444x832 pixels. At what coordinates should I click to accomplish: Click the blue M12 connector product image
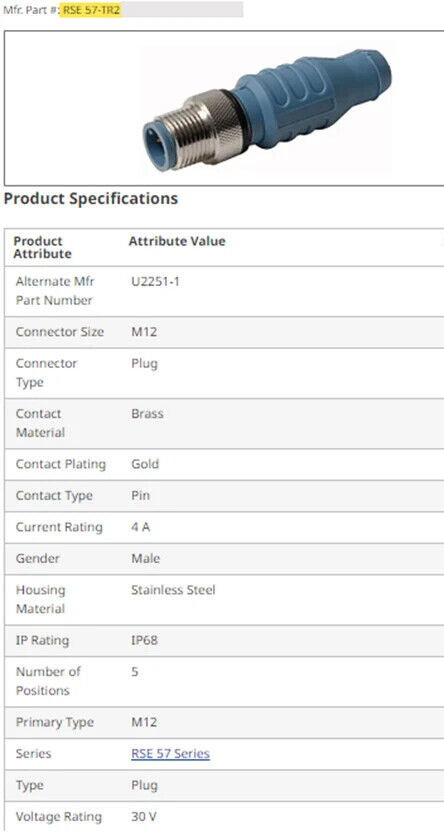pos(267,110)
